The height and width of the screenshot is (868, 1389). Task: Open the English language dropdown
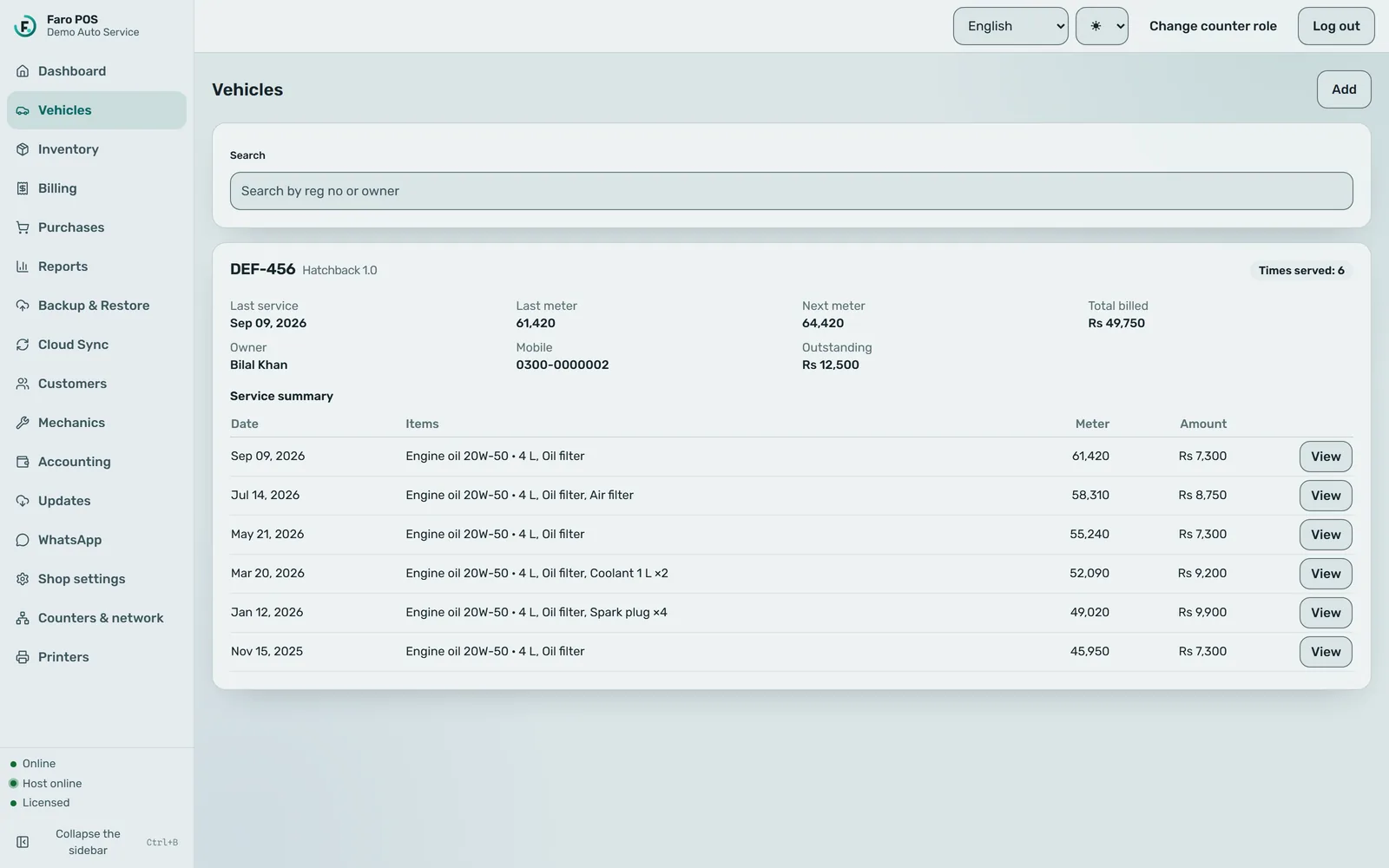1010,26
